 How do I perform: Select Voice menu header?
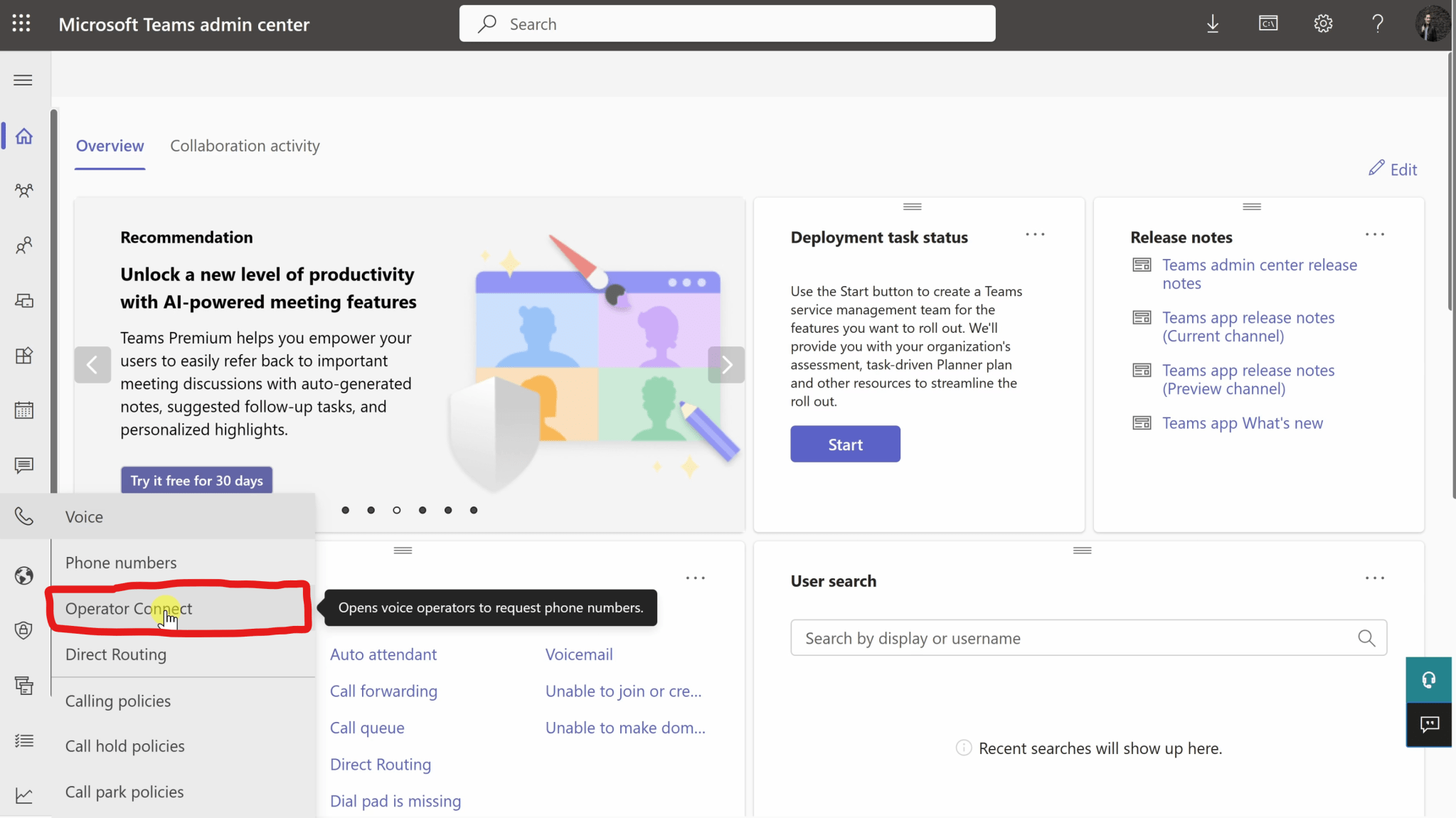click(158, 516)
